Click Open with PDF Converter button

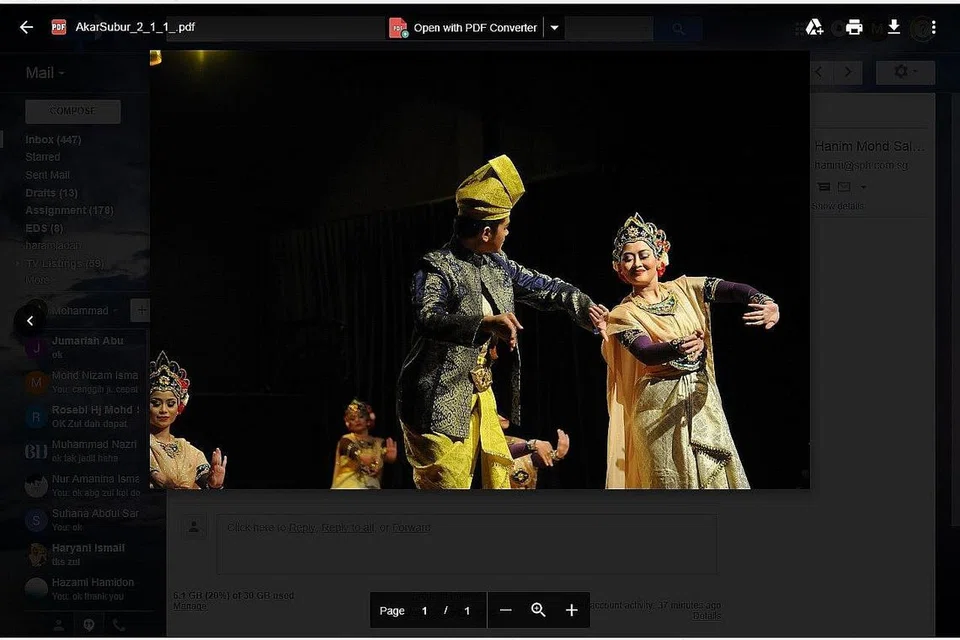(x=465, y=28)
